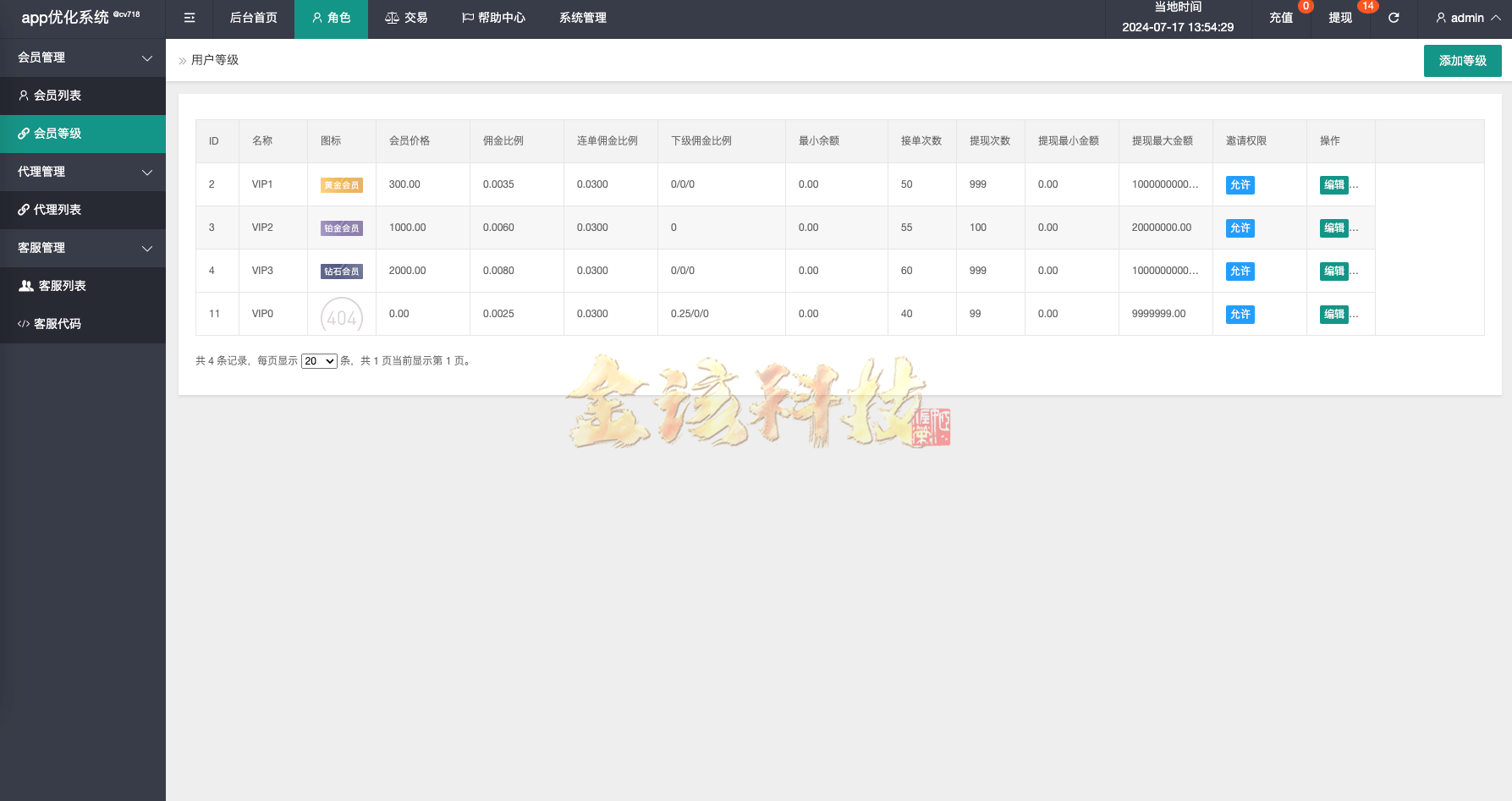1512x801 pixels.
Task: Open the 后台首页 tab
Action: 253,17
